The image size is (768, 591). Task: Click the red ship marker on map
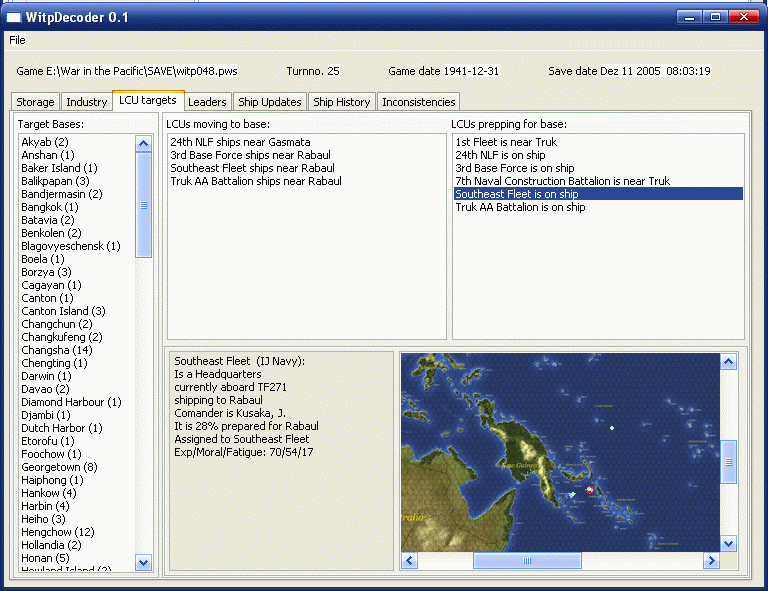tap(590, 489)
